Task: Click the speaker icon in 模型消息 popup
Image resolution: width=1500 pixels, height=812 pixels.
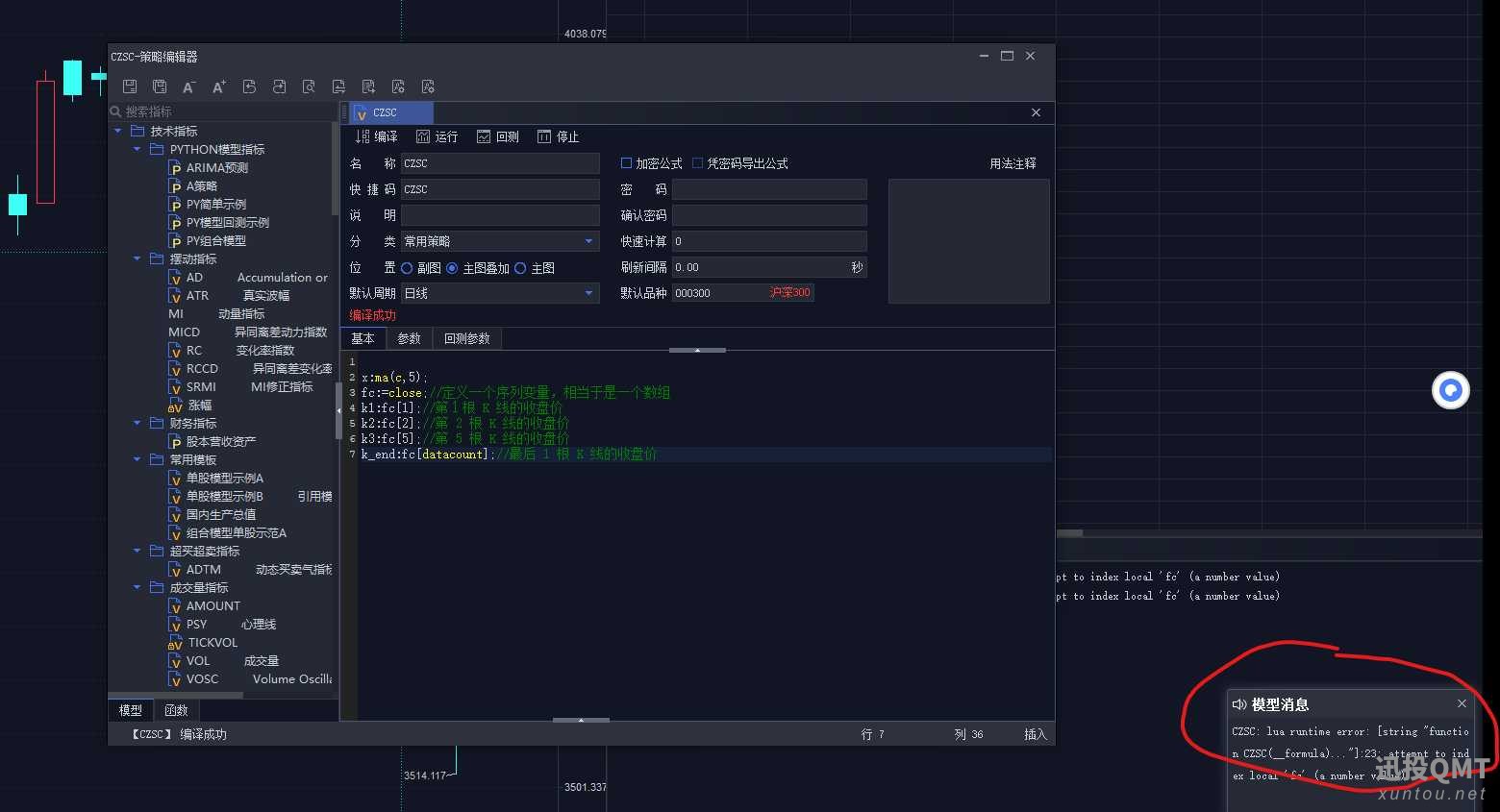Action: (x=1239, y=704)
